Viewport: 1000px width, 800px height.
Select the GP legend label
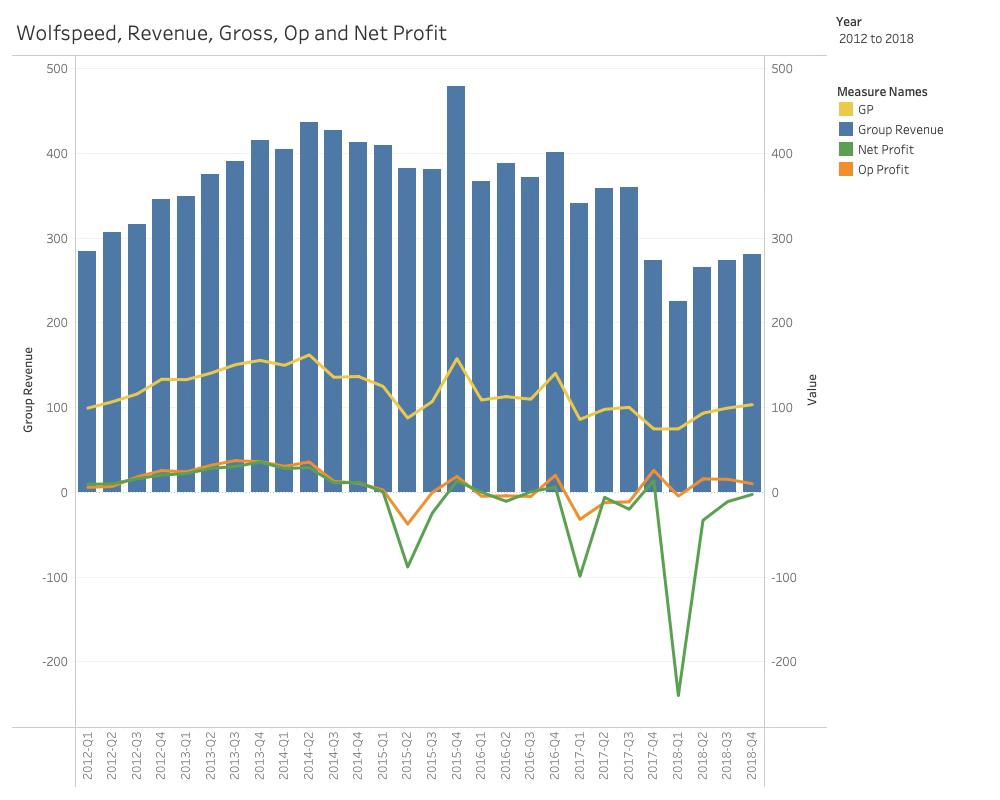click(x=865, y=110)
